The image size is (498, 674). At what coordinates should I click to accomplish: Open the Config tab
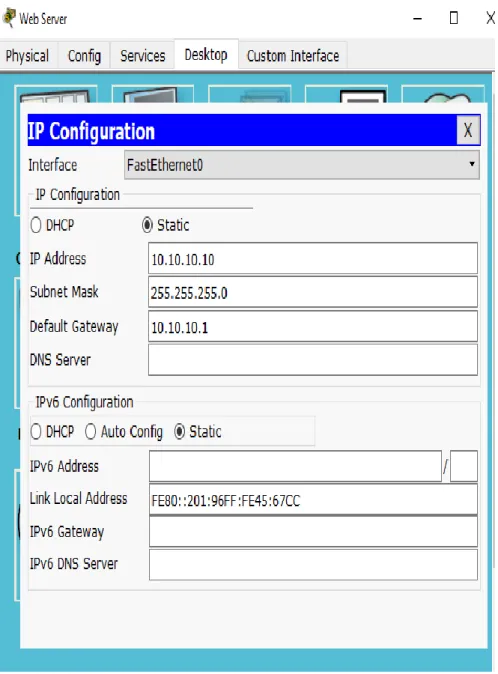84,56
